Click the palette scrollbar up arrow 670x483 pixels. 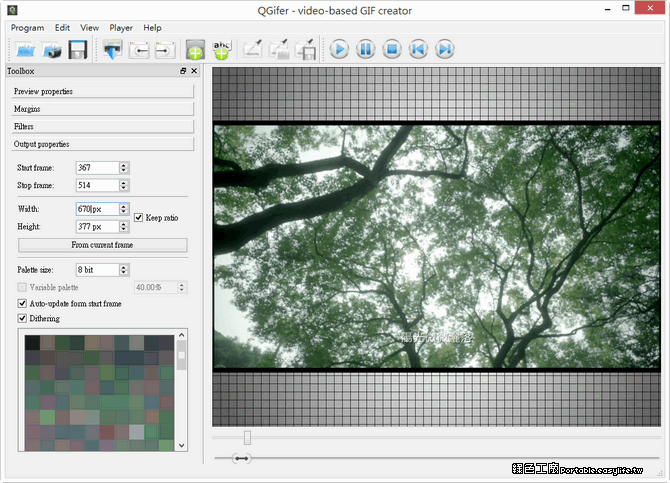click(182, 335)
